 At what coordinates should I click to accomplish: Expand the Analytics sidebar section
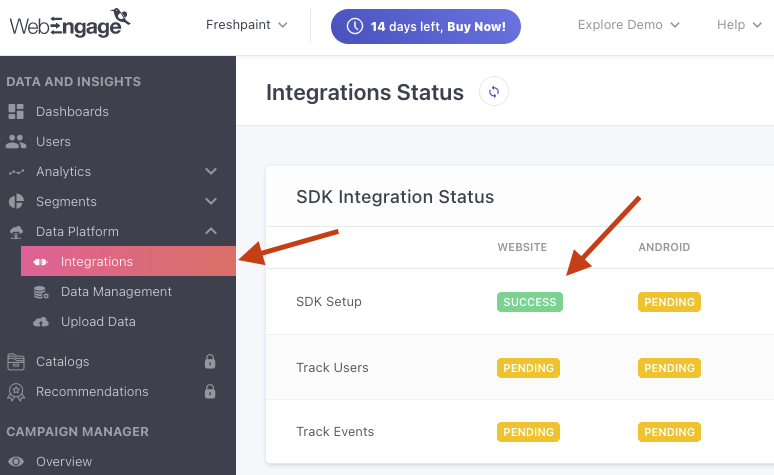click(211, 171)
